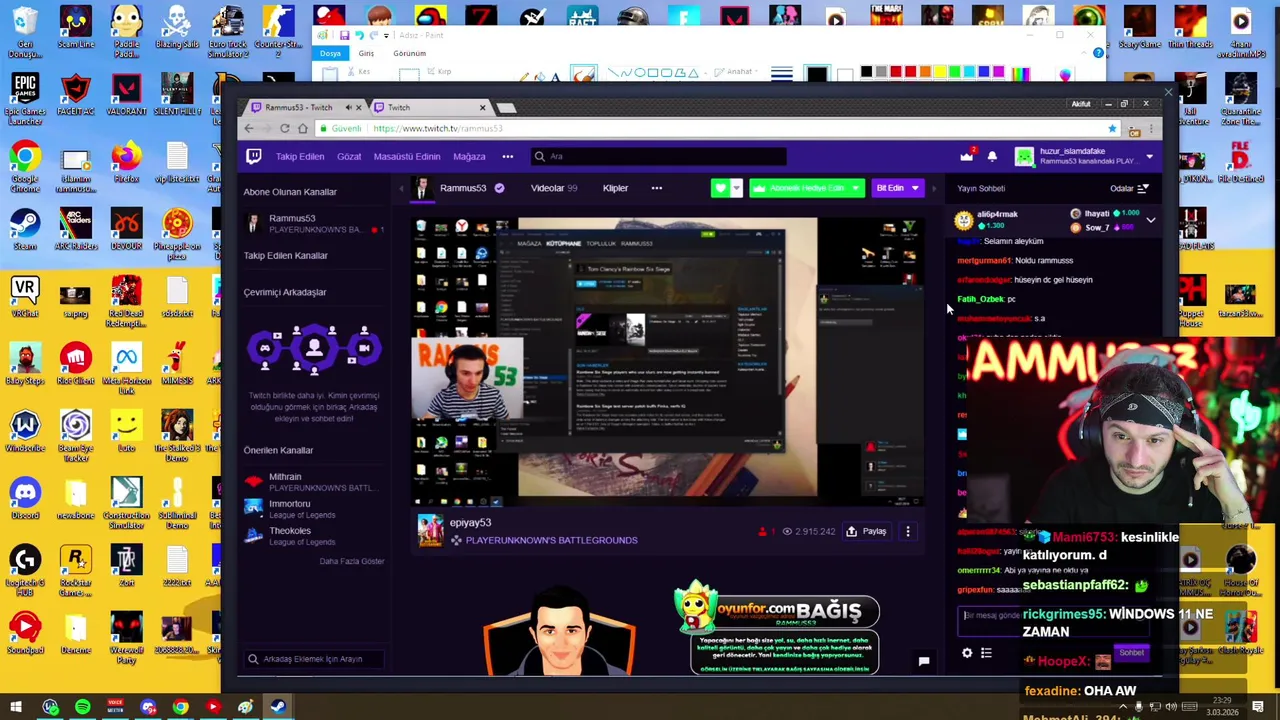Screen dimensions: 1280x720
Task: Open the Giriş ribbon tab in Paint
Action: 366,53
